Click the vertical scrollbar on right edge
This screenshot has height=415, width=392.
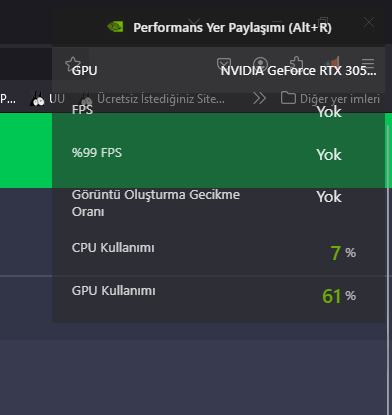[388, 267]
